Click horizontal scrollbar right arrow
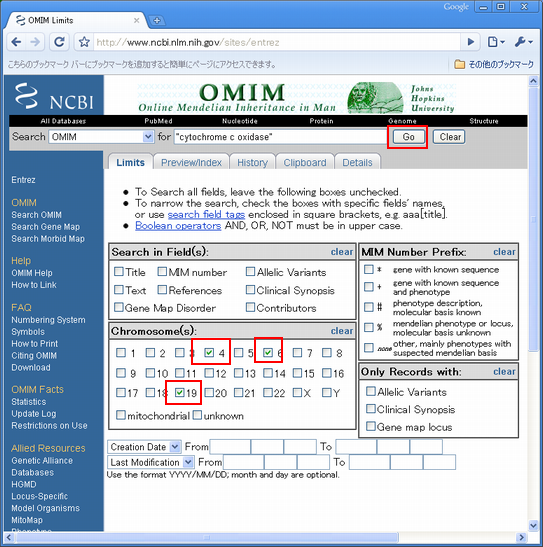Image resolution: width=543 pixels, height=547 pixels. pyautogui.click(x=521, y=538)
